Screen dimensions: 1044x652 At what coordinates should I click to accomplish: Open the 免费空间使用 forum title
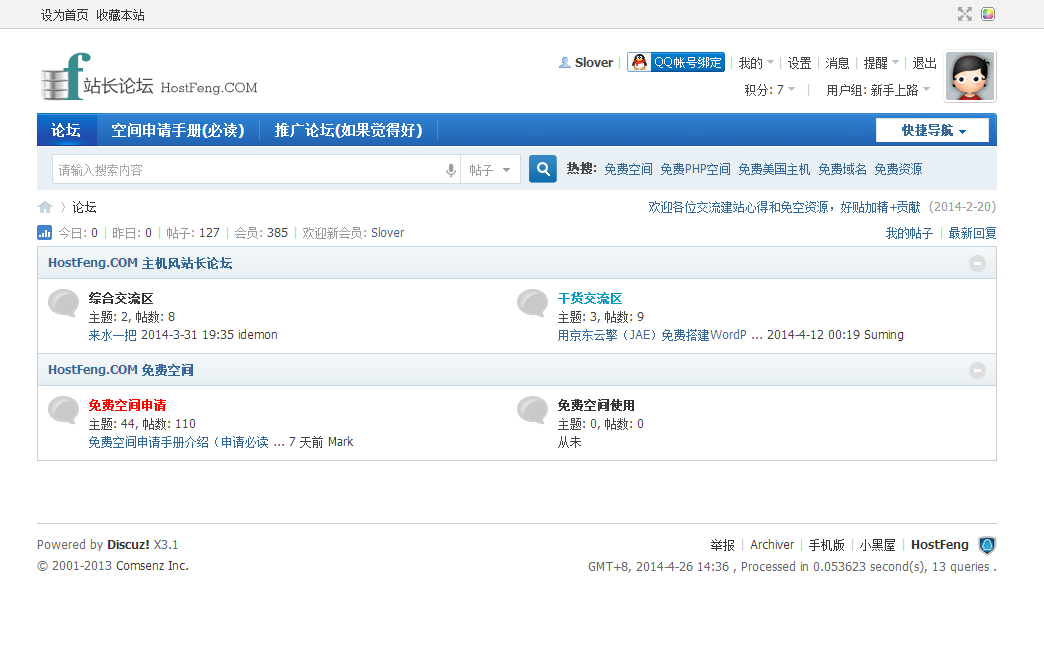[x=596, y=405]
